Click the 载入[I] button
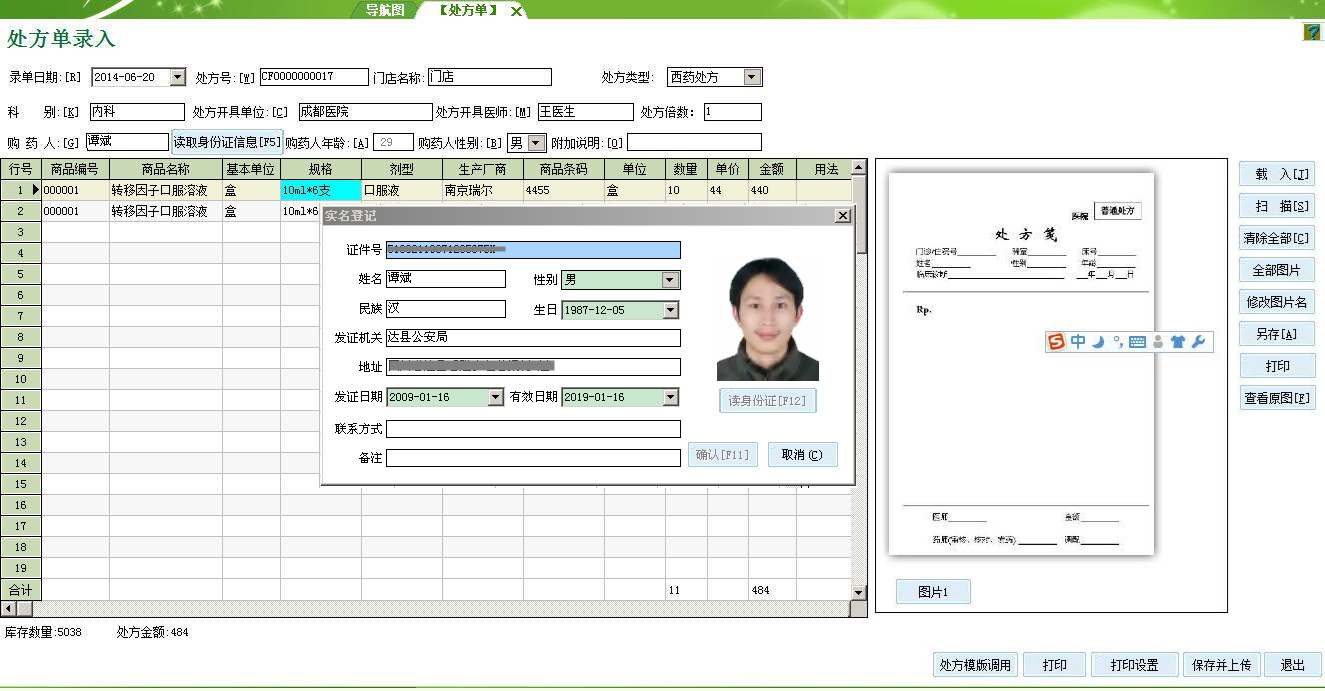This screenshot has height=691, width=1325. click(x=1277, y=174)
